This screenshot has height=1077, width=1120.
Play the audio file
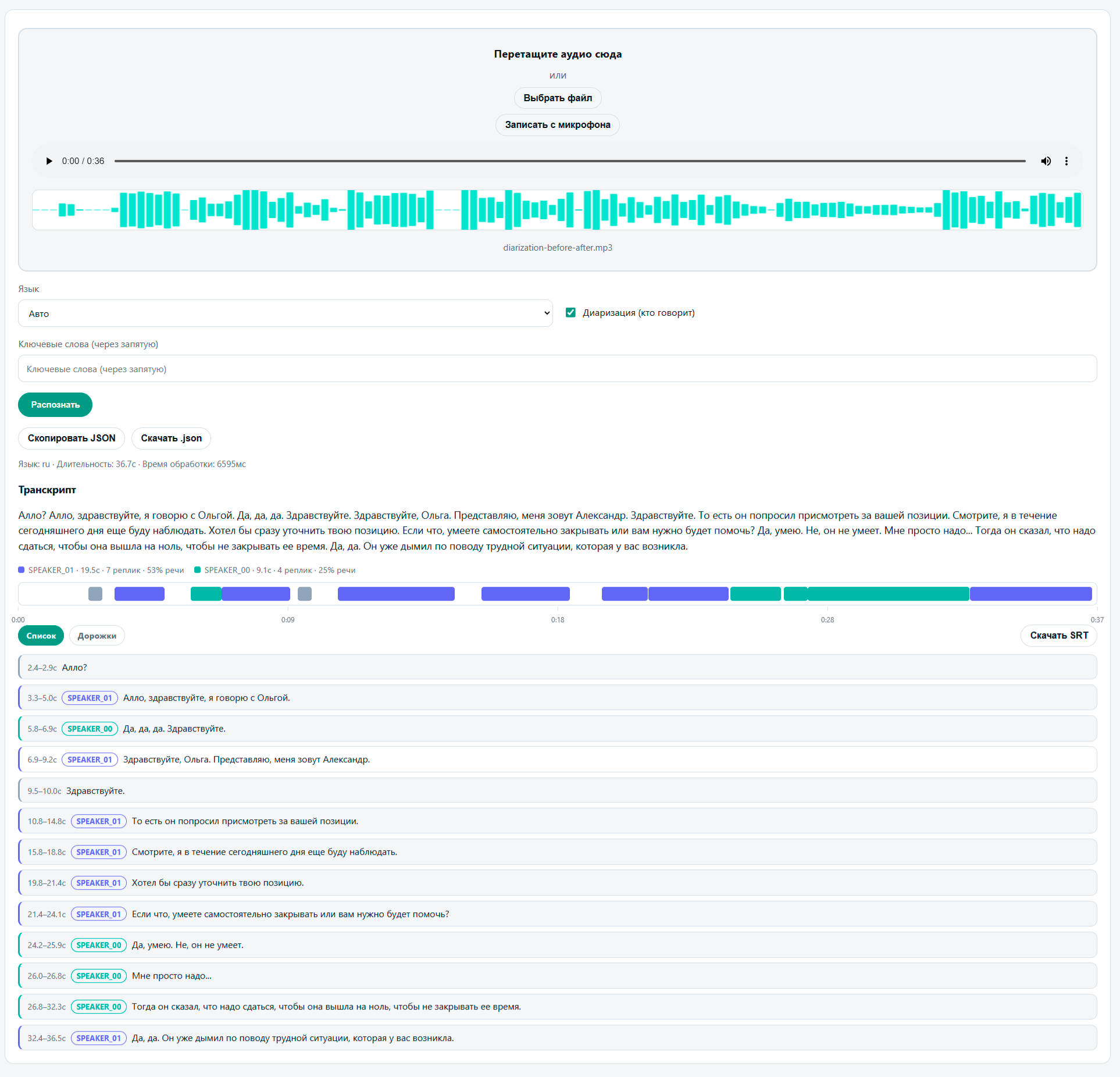49,161
